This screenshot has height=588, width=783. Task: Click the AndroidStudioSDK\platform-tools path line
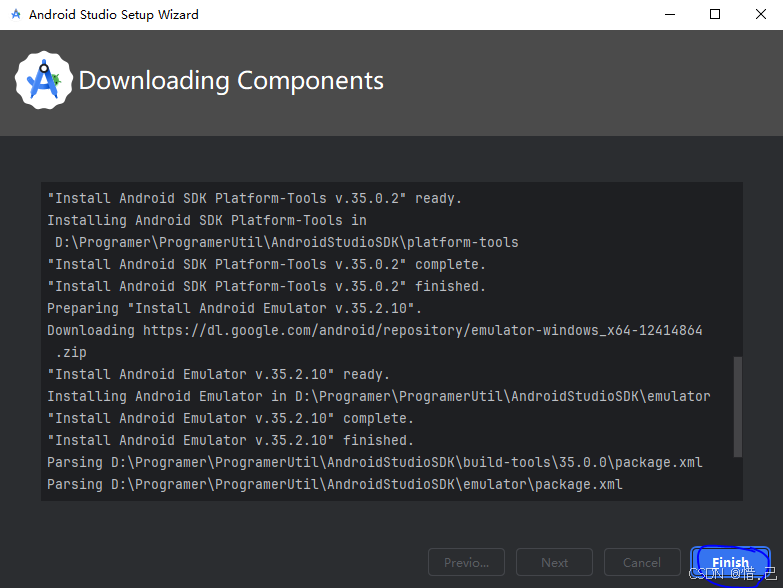click(287, 243)
